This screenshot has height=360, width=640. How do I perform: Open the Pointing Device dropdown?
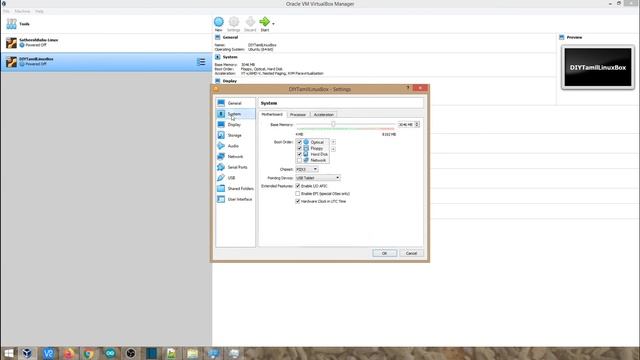tap(318, 178)
